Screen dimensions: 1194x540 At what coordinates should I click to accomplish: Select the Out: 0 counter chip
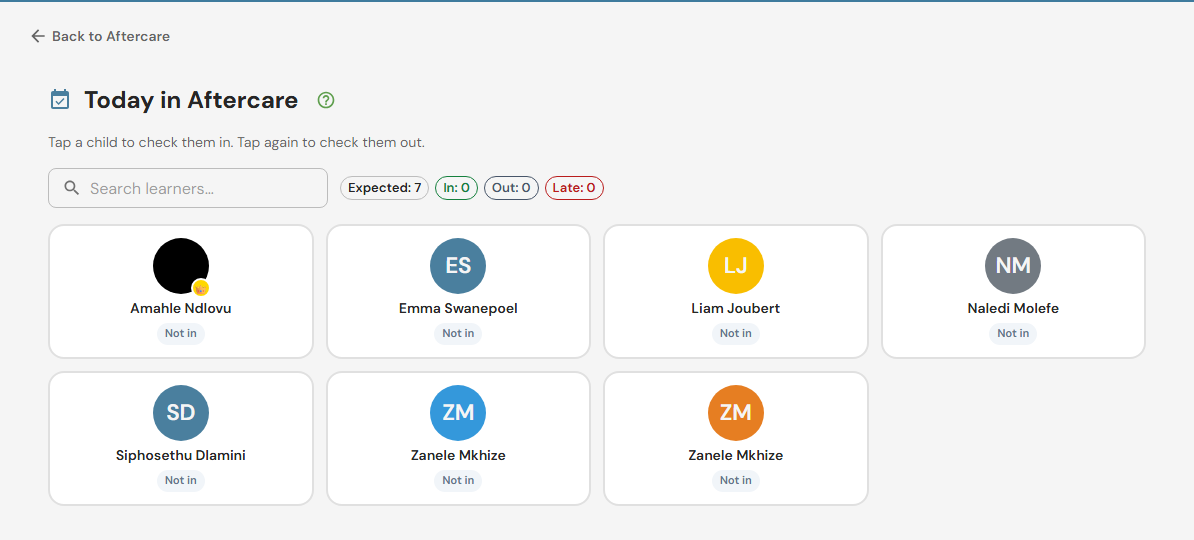tap(511, 188)
